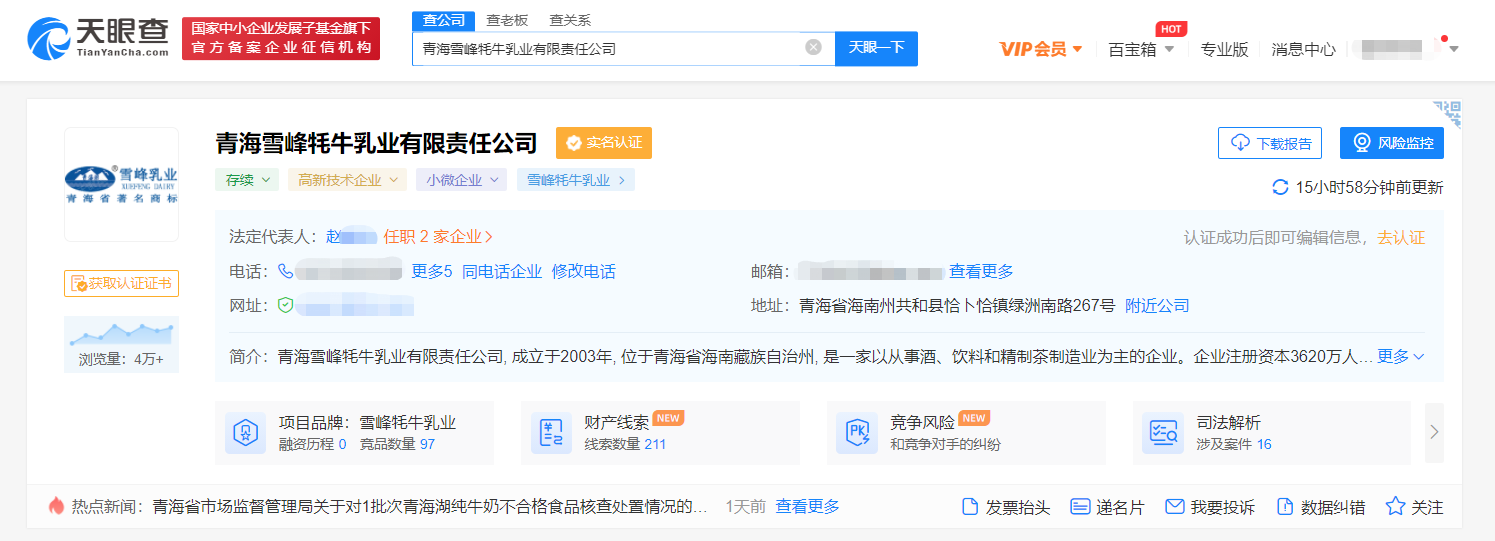Click the green shield icon beside 网址
This screenshot has height=541, width=1495.
click(x=286, y=305)
